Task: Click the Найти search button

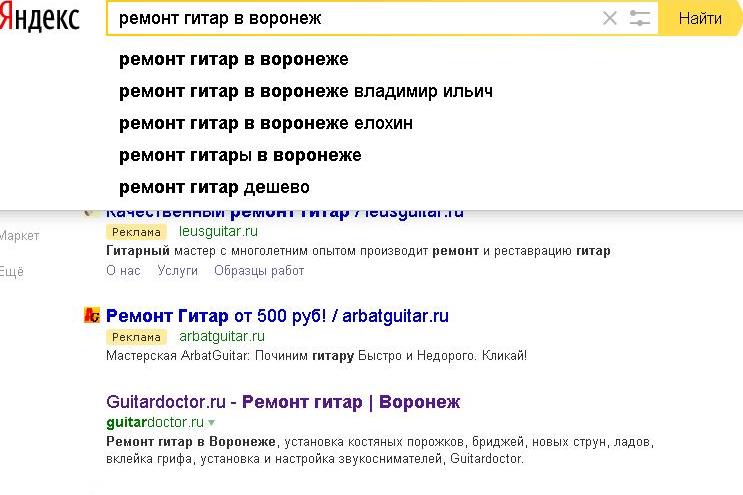Action: coord(700,18)
